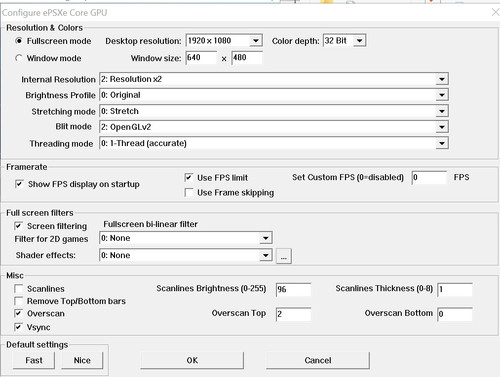
Task: Toggle the Vsync checkbox
Action: 18,327
